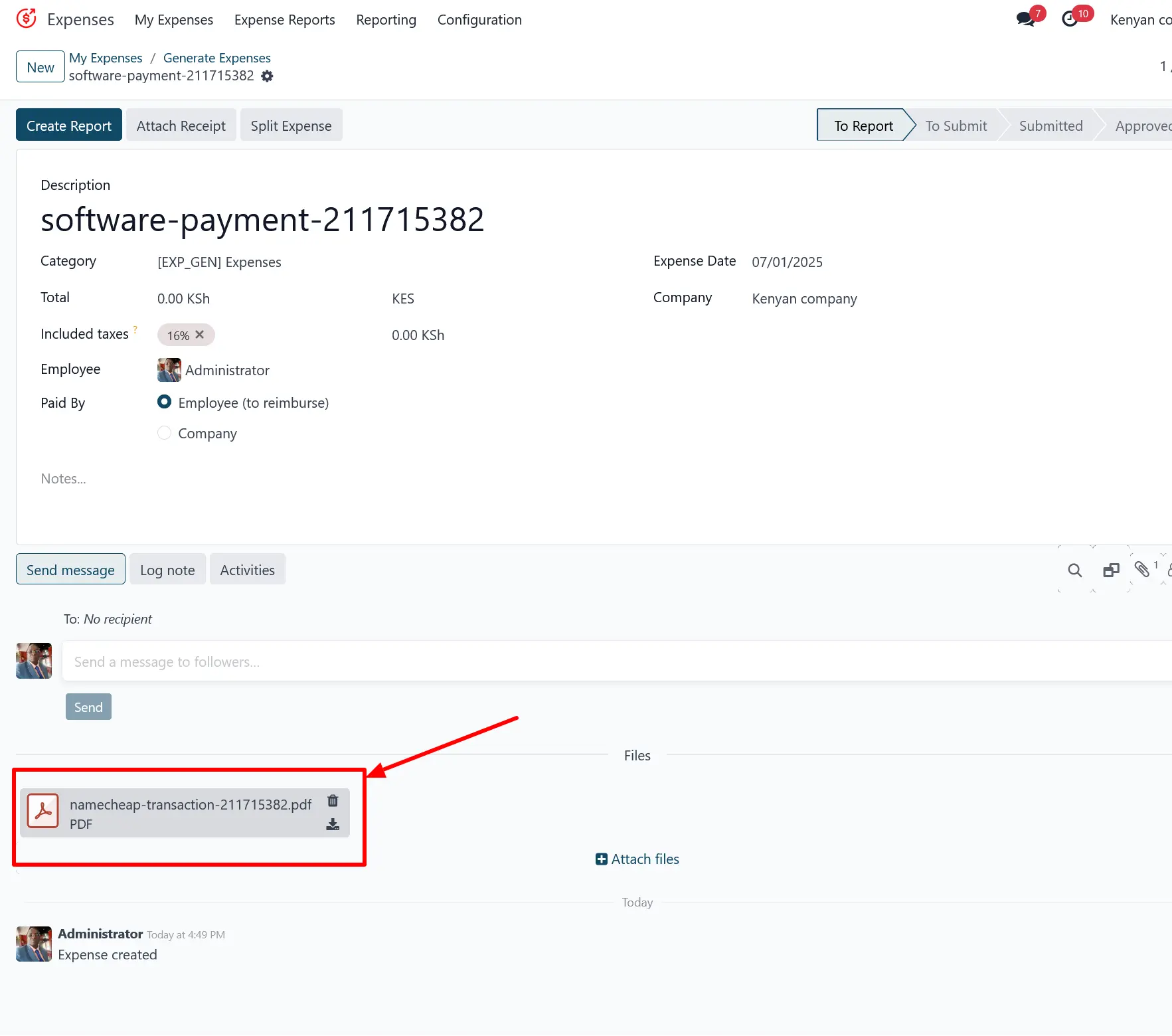Open the Reporting menu
This screenshot has height=1036, width=1172.
tap(386, 20)
